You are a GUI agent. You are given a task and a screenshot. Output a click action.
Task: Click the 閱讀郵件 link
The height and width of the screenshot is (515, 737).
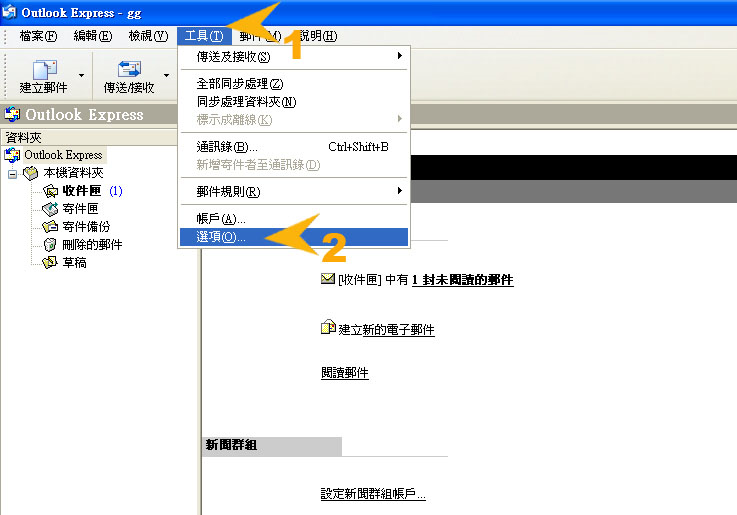[x=345, y=373]
